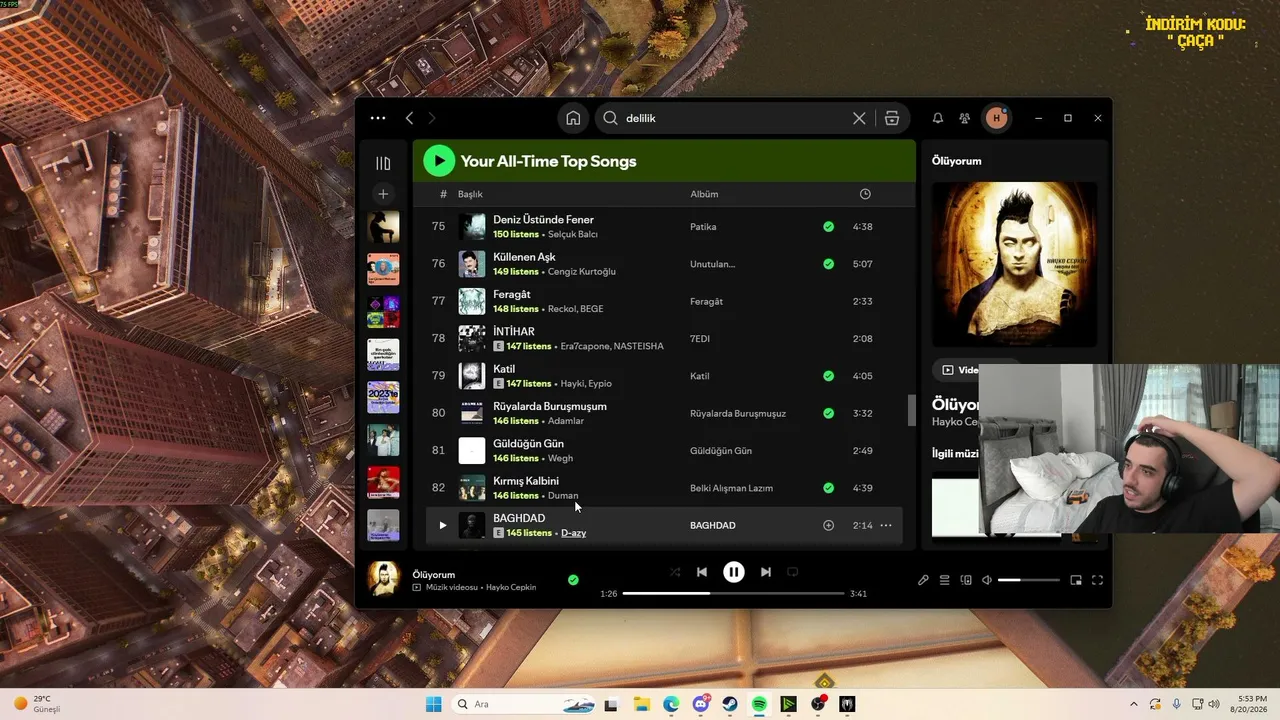Open the Ölüyorum artwork in right panel
Screen dimensions: 1280x720
tap(1014, 264)
